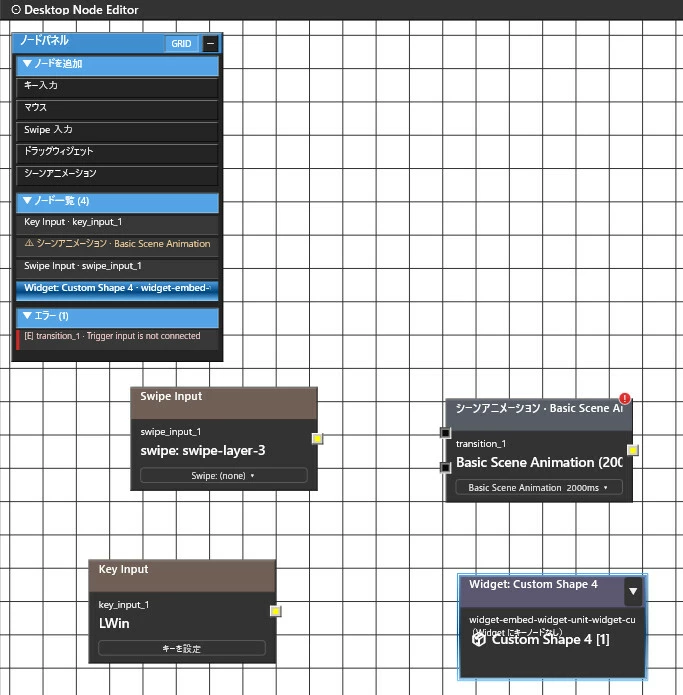Open the Basic Scene Animation 2000ms dropdown

539,487
